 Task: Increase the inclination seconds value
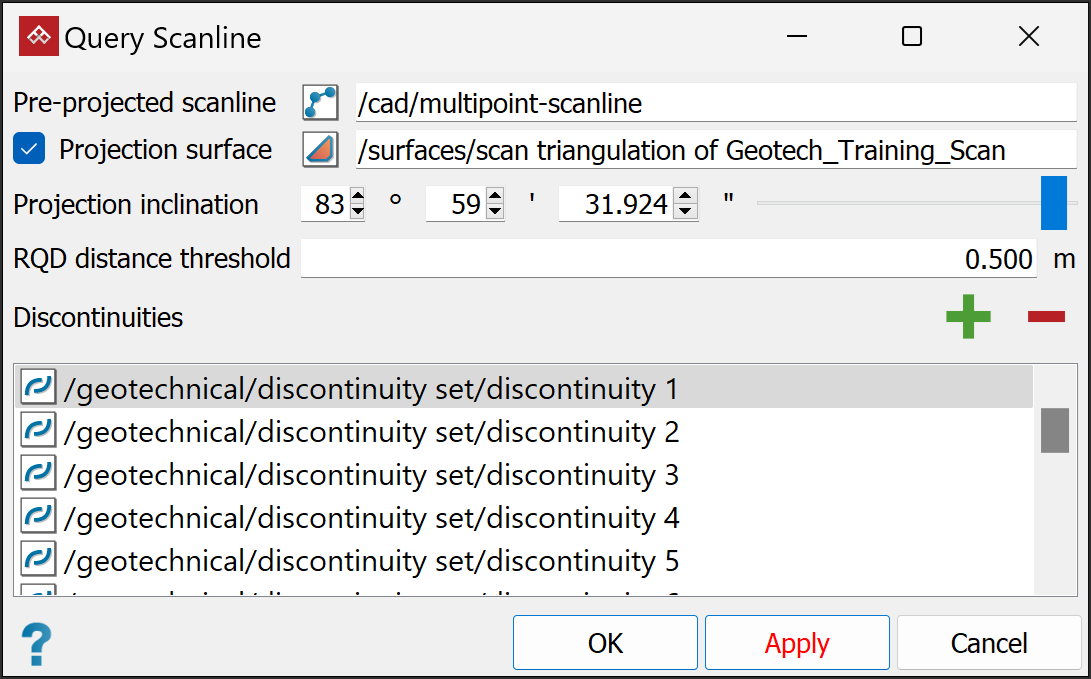coord(684,198)
